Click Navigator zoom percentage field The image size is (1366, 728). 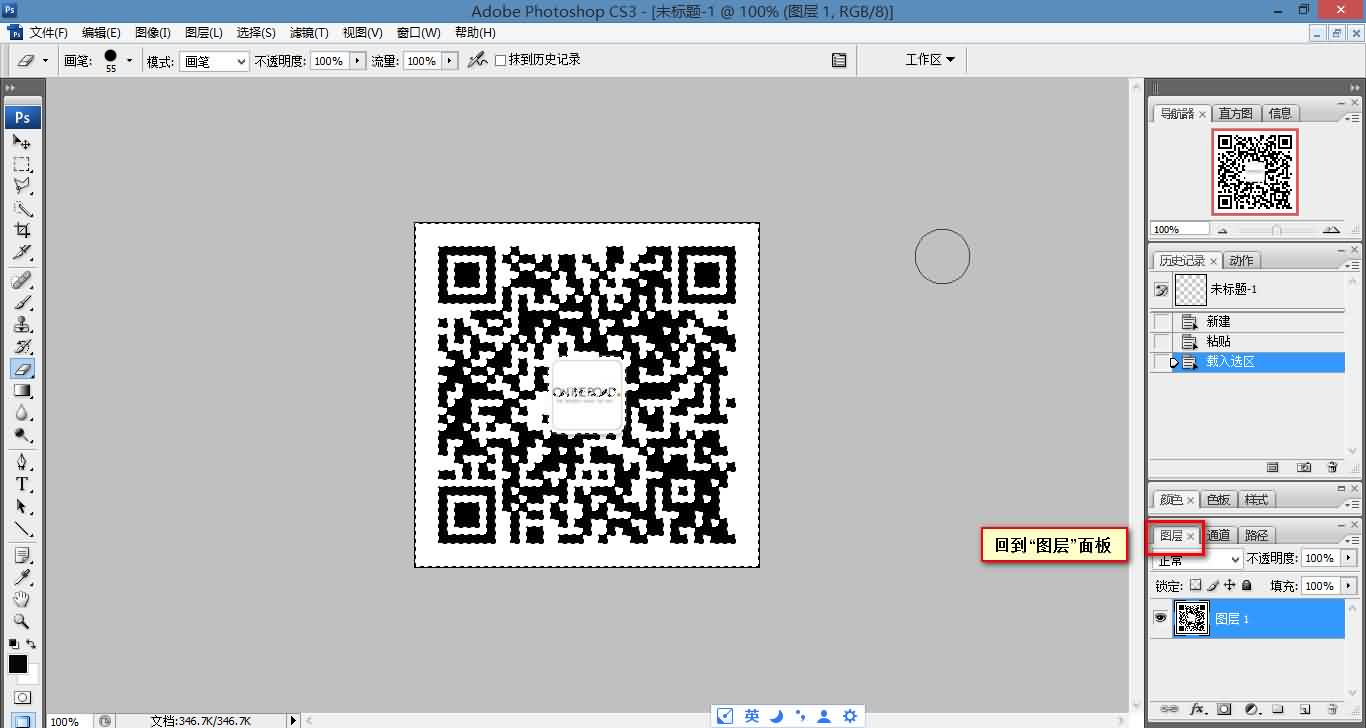click(1180, 230)
